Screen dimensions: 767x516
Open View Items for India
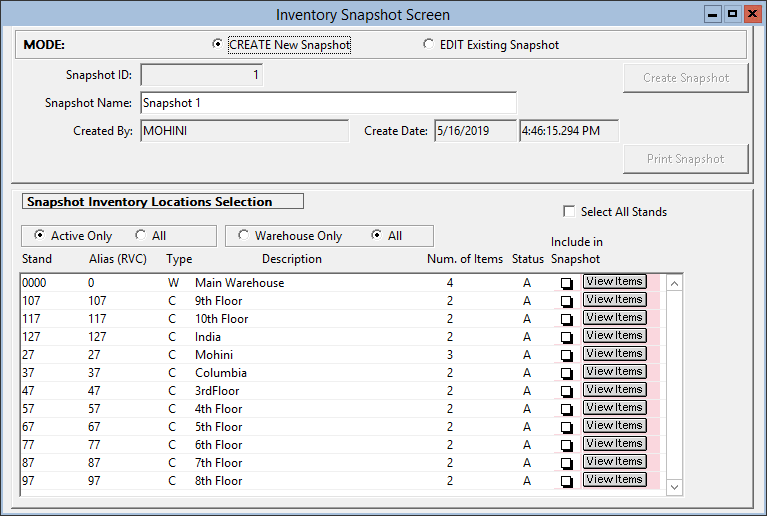(x=614, y=336)
